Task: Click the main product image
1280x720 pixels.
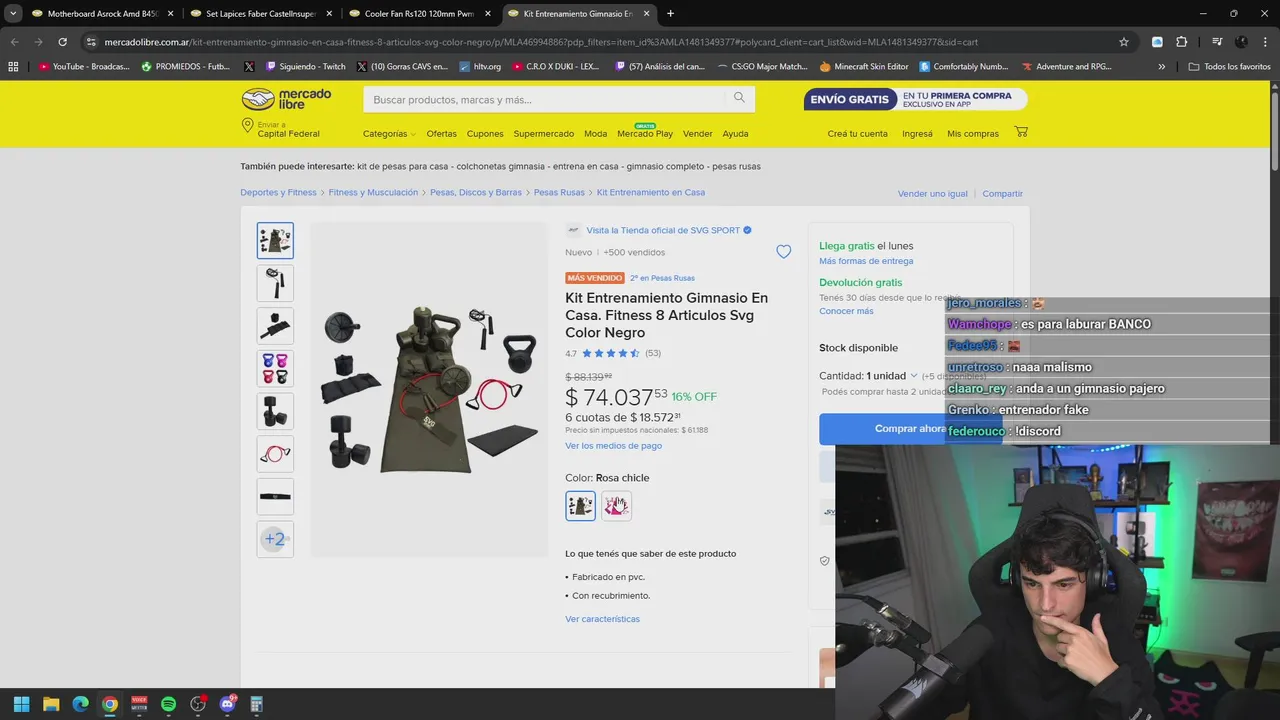Action: coord(430,388)
